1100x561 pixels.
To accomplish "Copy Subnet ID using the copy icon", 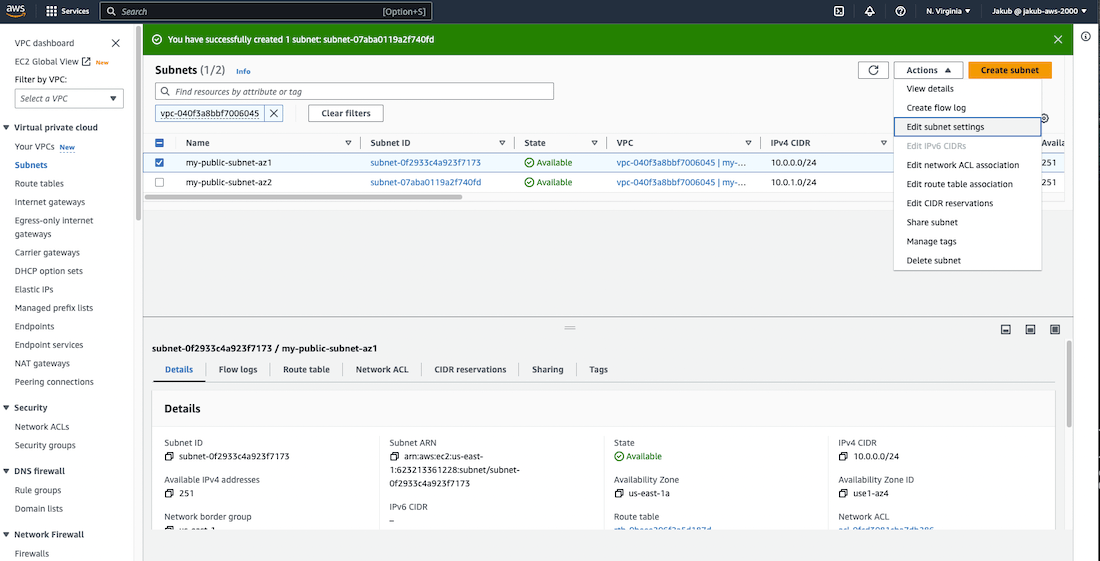I will [169, 456].
